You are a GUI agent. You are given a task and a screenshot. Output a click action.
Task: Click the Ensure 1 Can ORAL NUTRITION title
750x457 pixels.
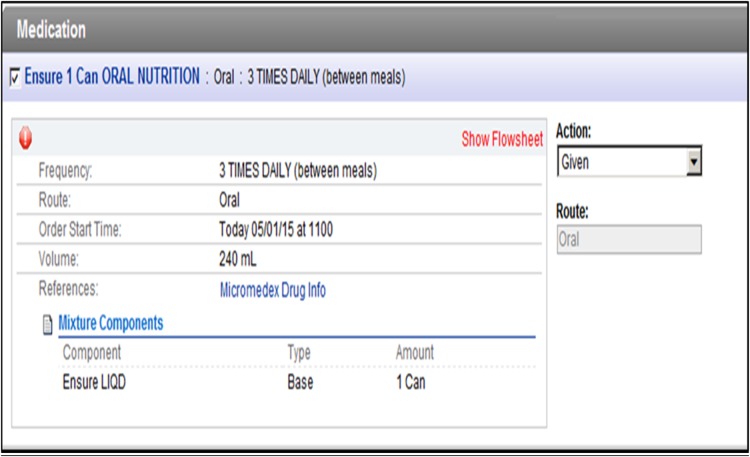click(x=112, y=77)
